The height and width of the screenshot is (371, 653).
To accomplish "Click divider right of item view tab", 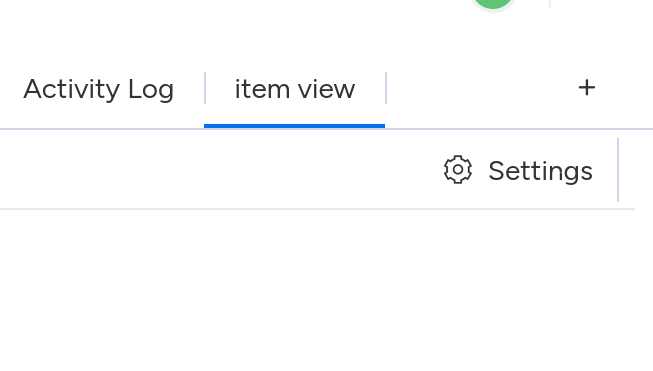I will (386, 88).
